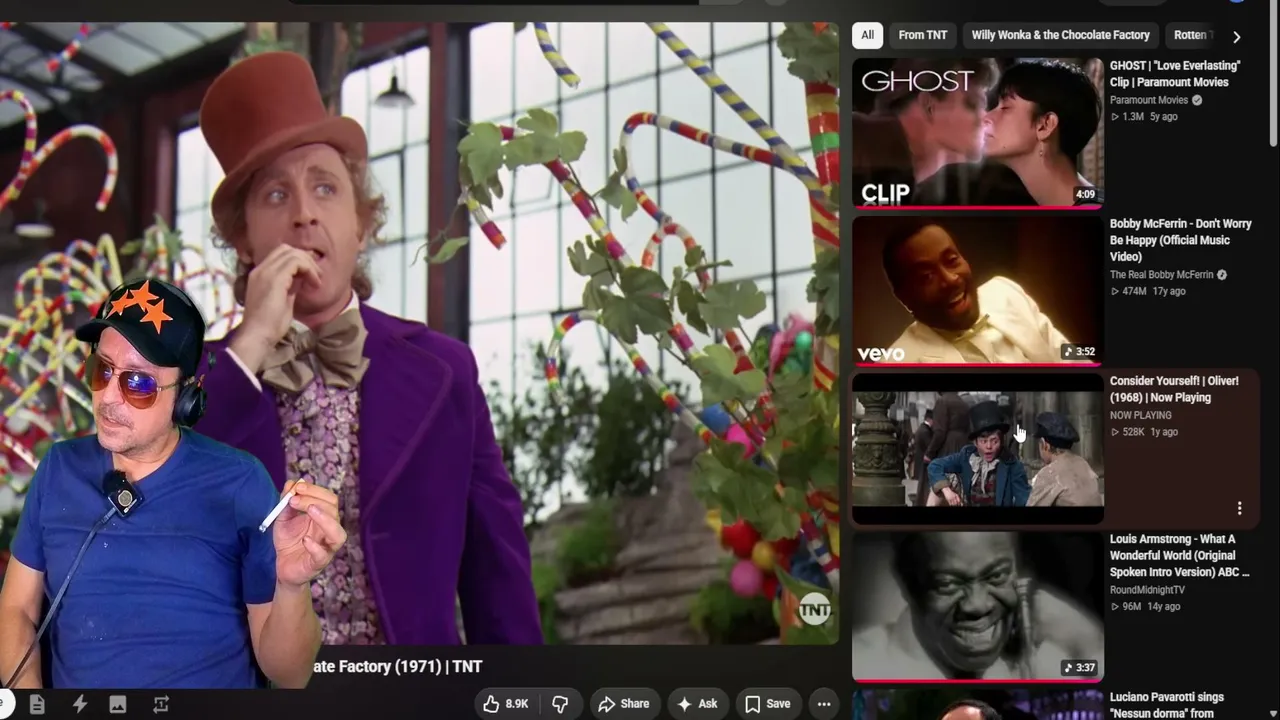Screen dimensions: 1280x720
Task: Click the 3:37 duration badge
Action: pyautogui.click(x=1079, y=668)
